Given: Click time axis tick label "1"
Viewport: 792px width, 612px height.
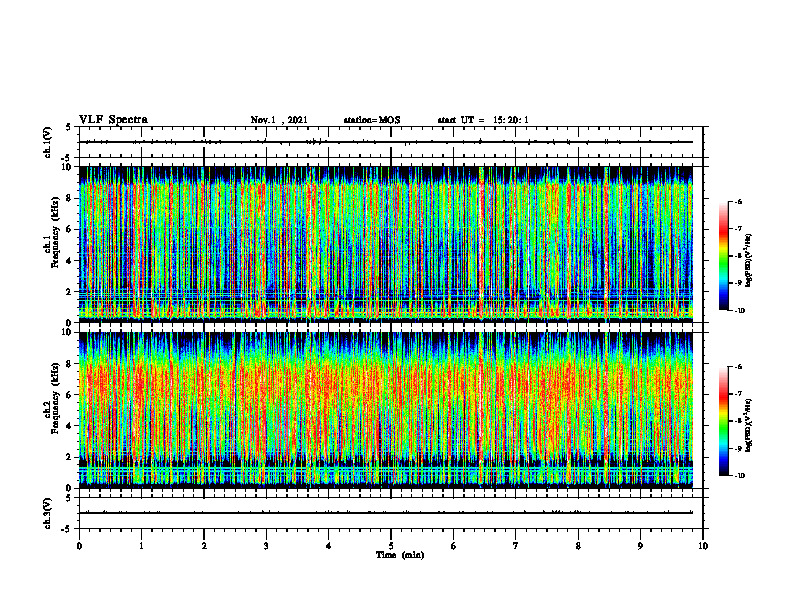Looking at the screenshot, I should point(141,546).
